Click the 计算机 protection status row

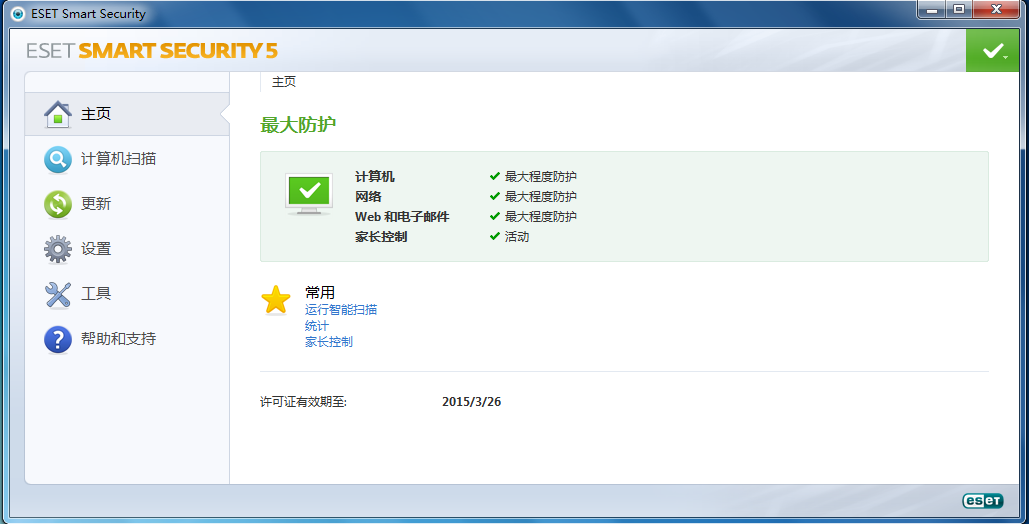click(375, 177)
